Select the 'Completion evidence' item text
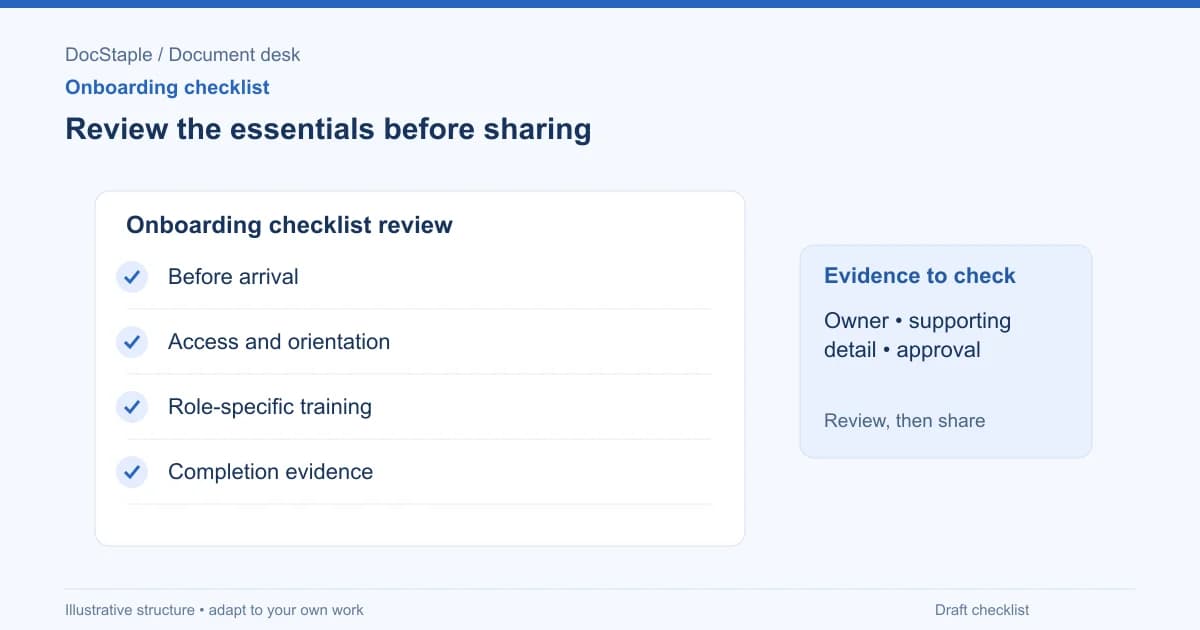This screenshot has height=630, width=1200. pyautogui.click(x=270, y=472)
